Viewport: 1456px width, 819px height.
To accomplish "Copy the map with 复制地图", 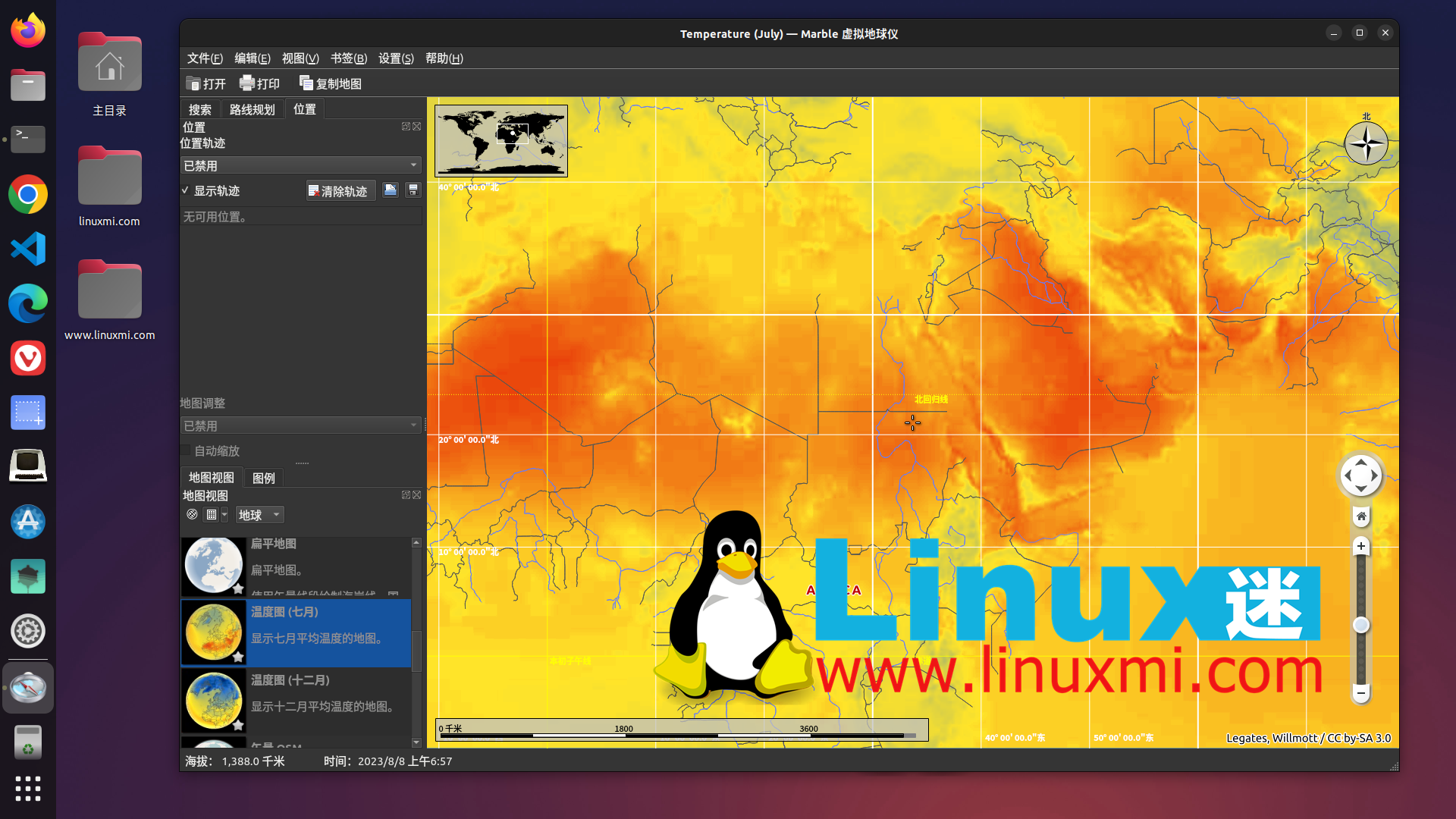I will pyautogui.click(x=331, y=83).
